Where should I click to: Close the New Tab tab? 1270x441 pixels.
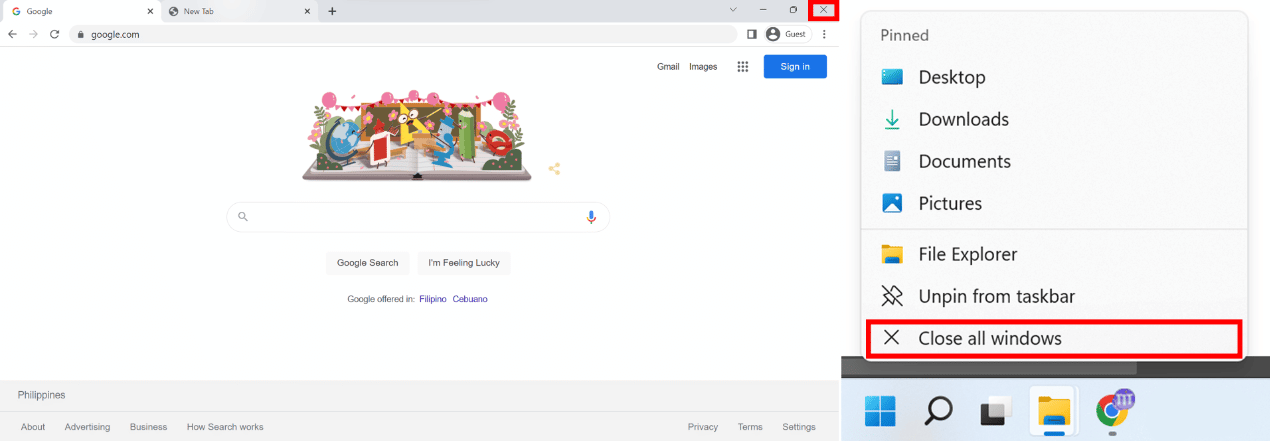[x=308, y=11]
